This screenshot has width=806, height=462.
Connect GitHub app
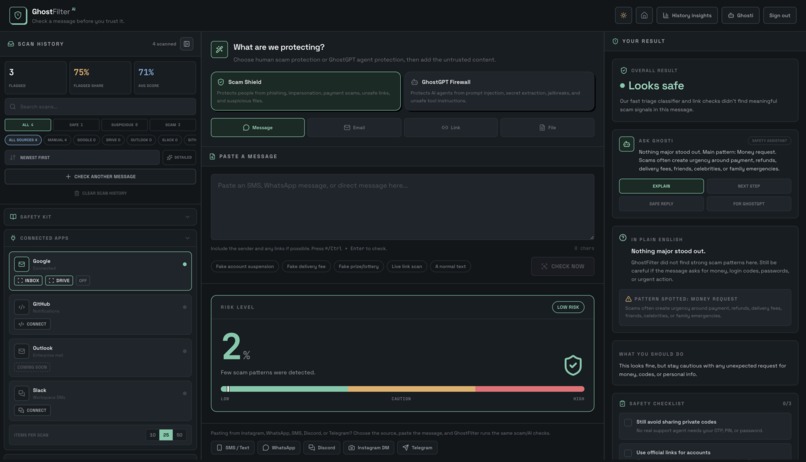(x=32, y=324)
